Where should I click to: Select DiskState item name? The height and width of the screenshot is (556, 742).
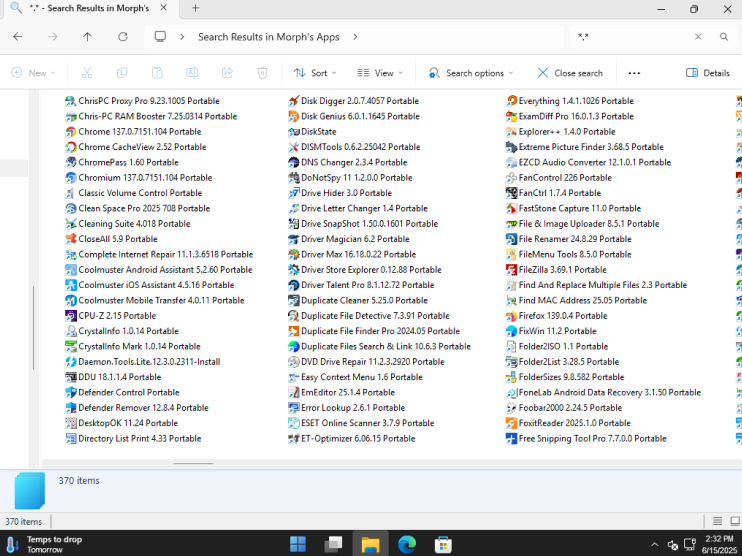318,132
